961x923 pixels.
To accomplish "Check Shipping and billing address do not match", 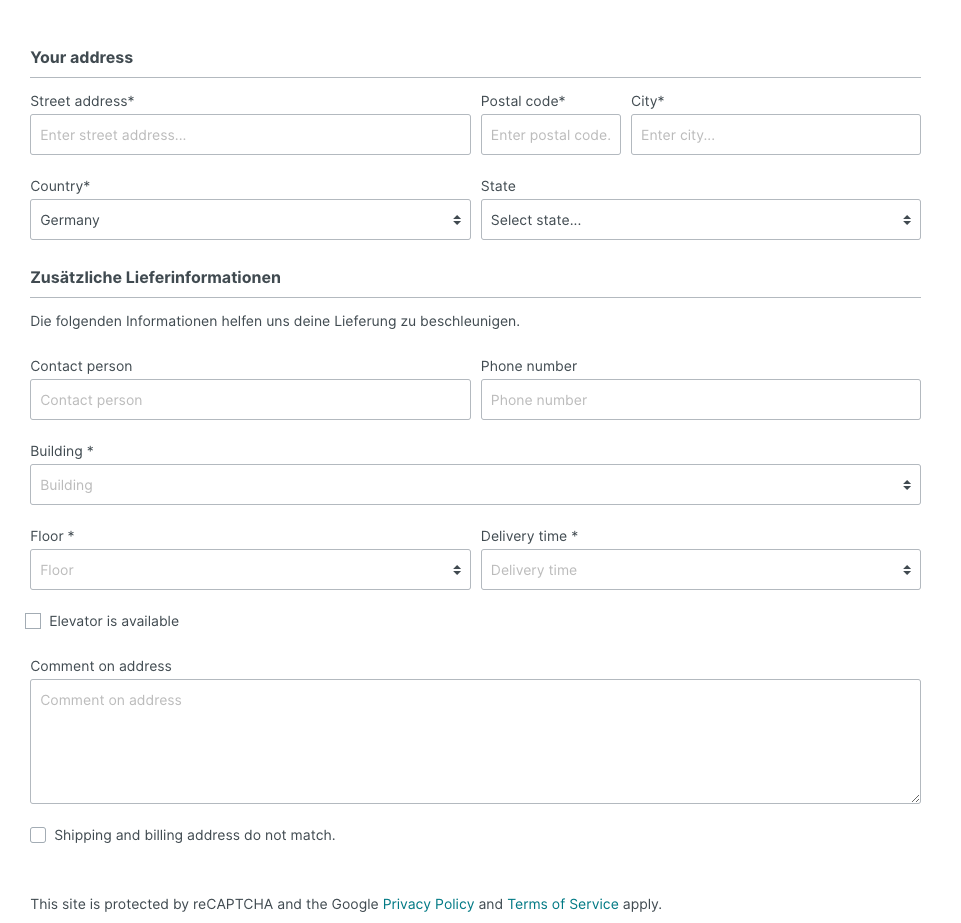I will tap(38, 835).
